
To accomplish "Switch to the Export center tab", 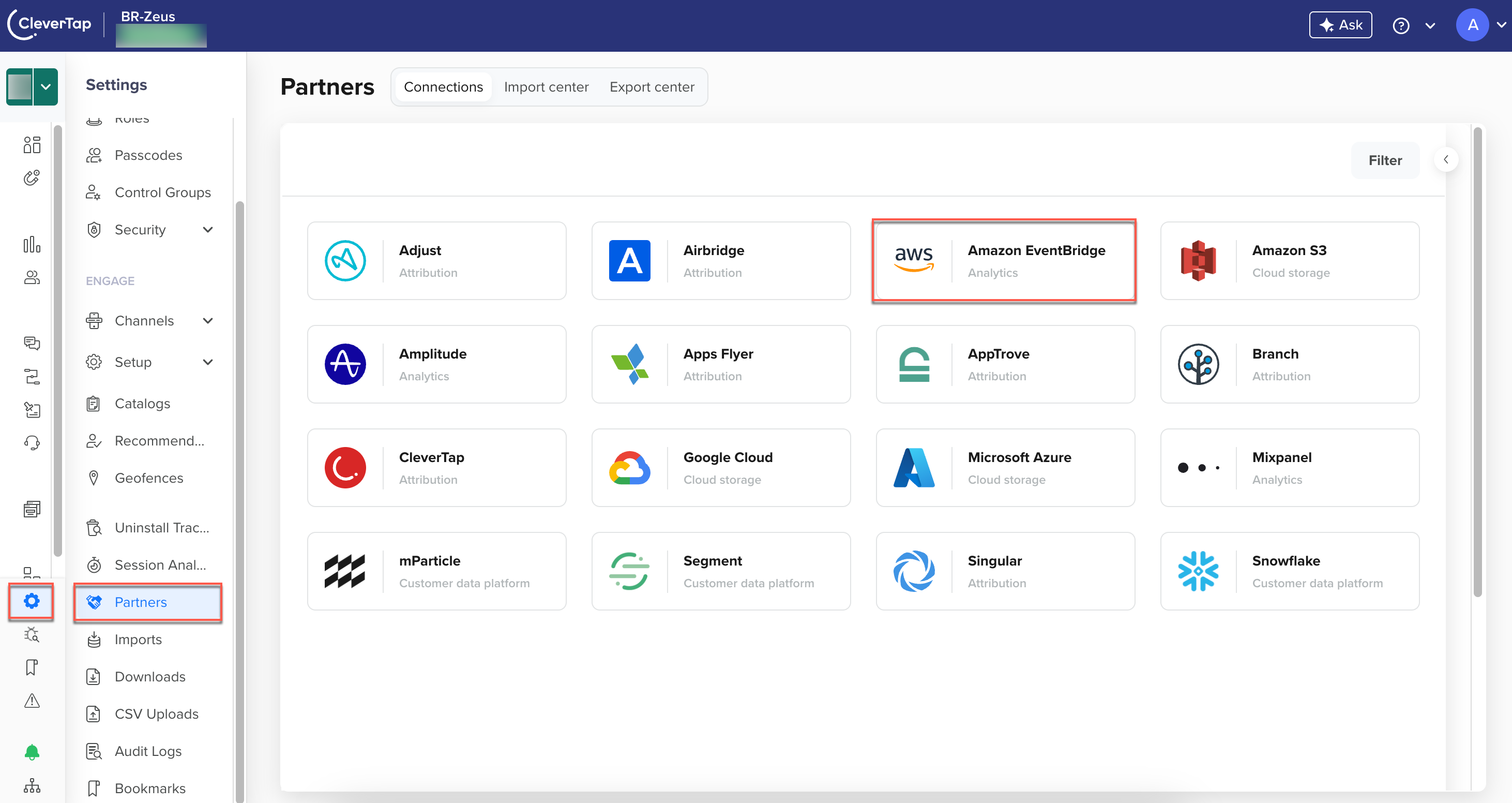I will [x=652, y=87].
